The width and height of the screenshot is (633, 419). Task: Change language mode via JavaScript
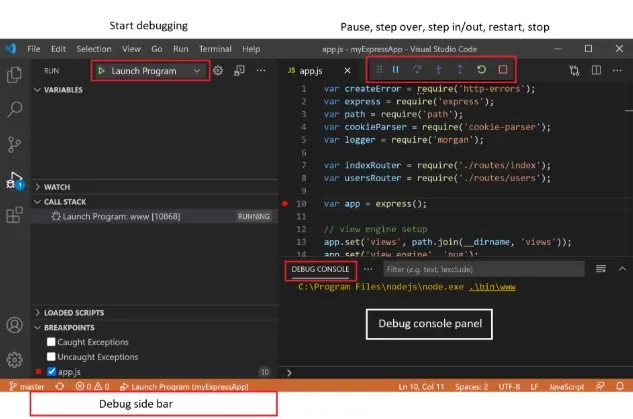tap(566, 387)
